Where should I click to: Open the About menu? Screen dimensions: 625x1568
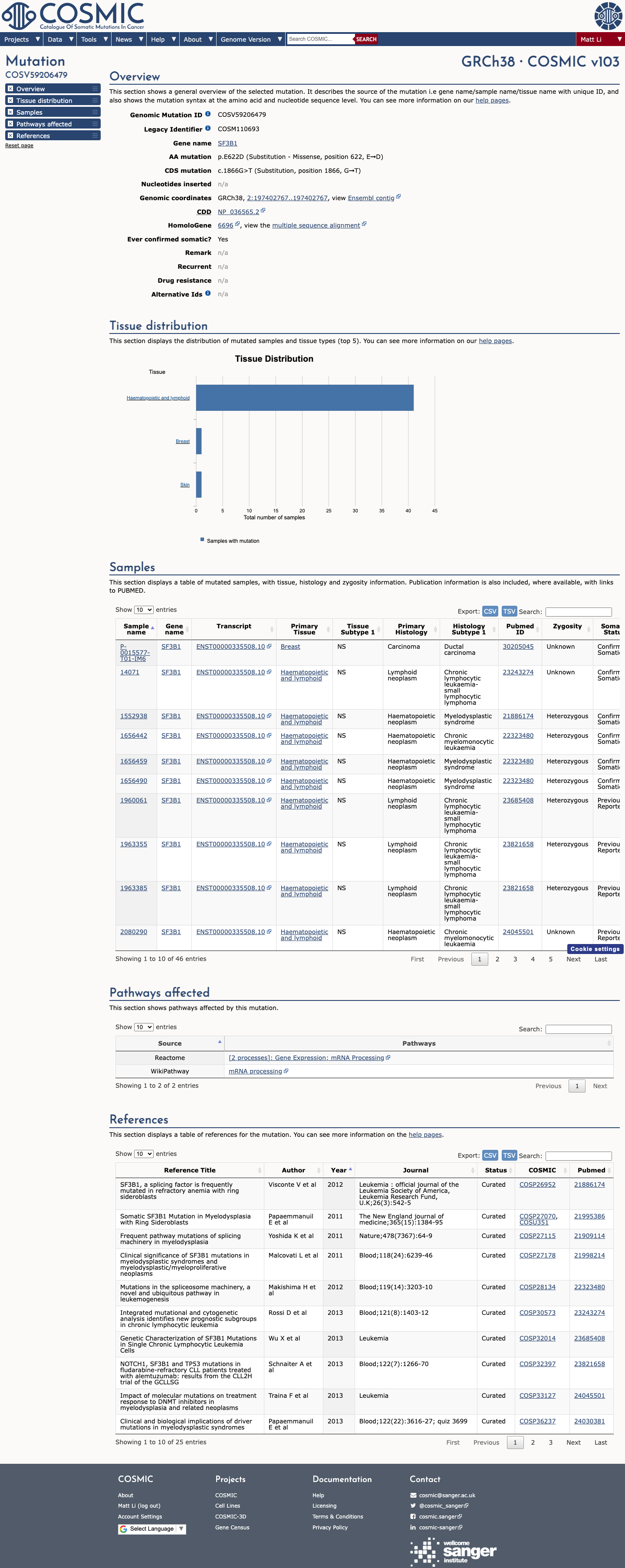198,39
